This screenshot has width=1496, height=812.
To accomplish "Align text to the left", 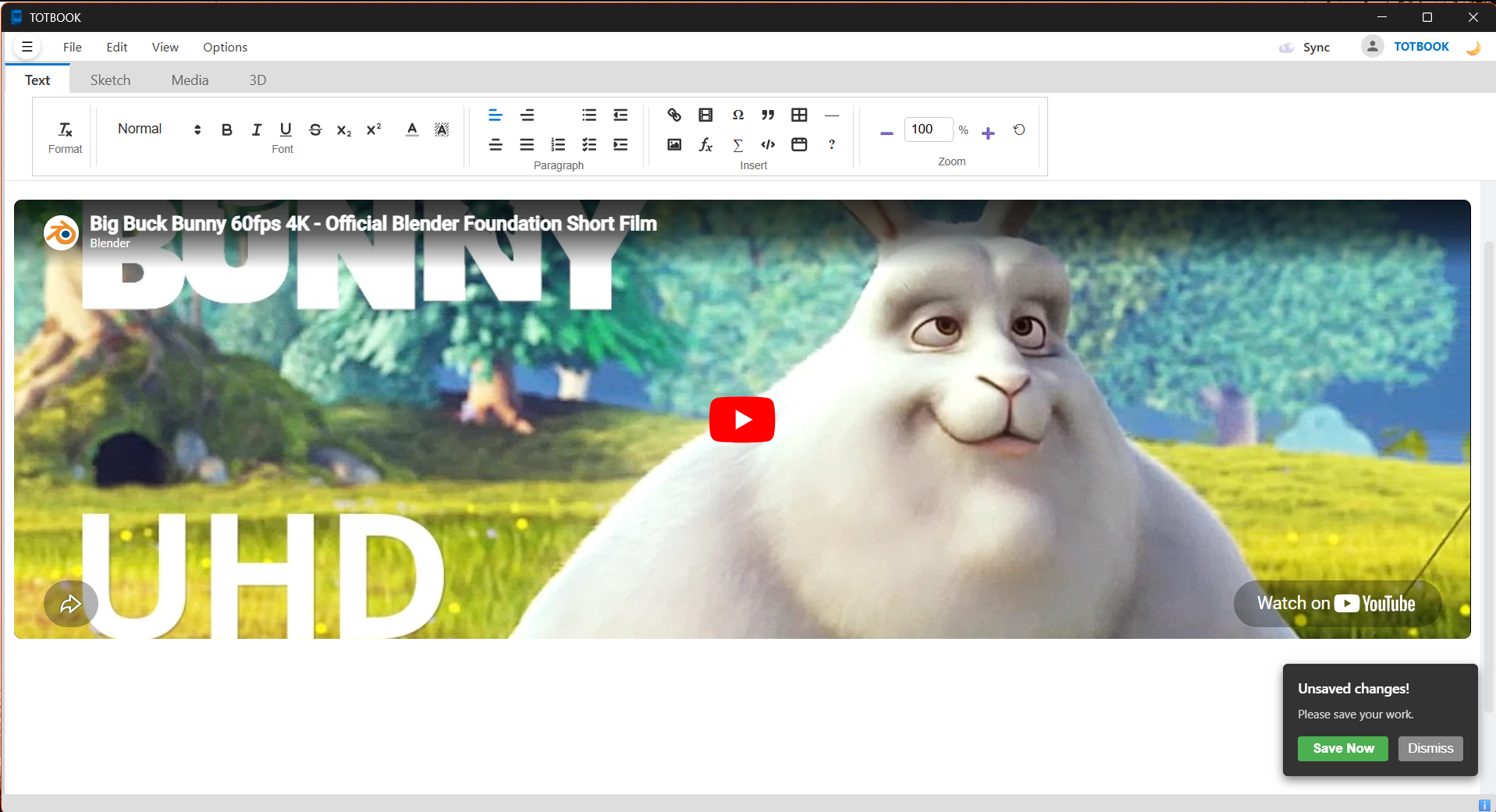I will [x=496, y=115].
